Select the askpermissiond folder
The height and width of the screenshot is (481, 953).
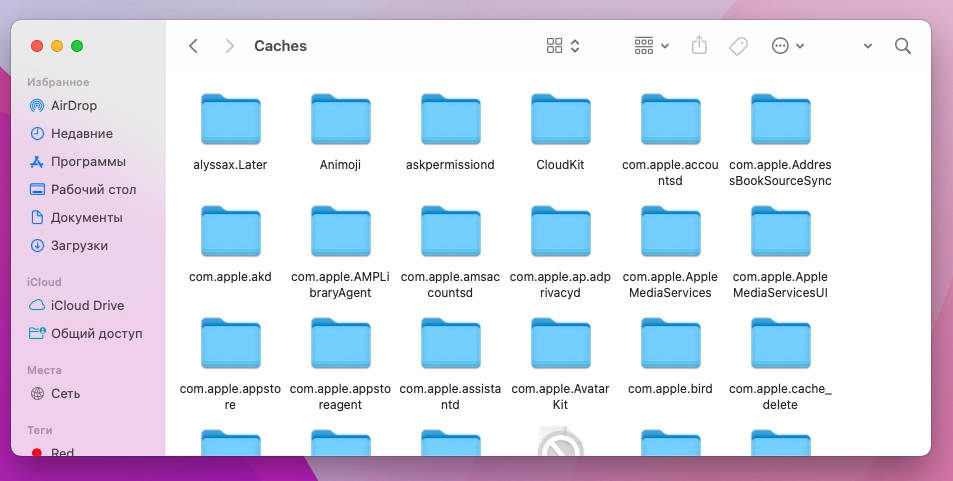450,119
